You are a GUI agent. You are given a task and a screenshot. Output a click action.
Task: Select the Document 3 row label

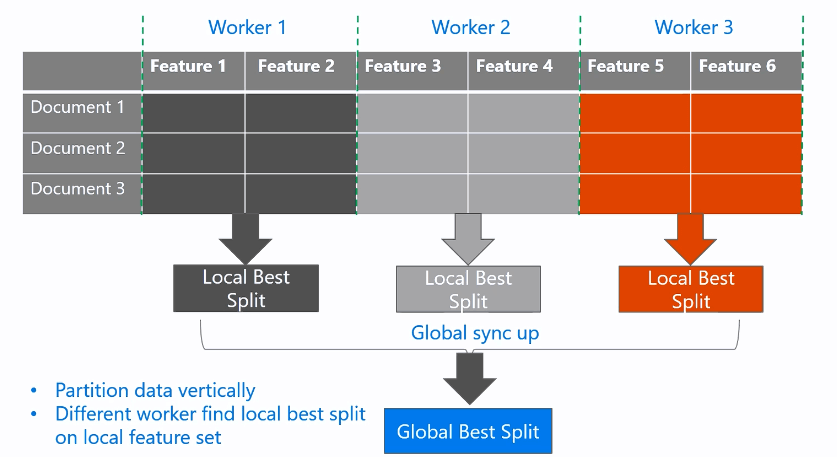coord(82,194)
